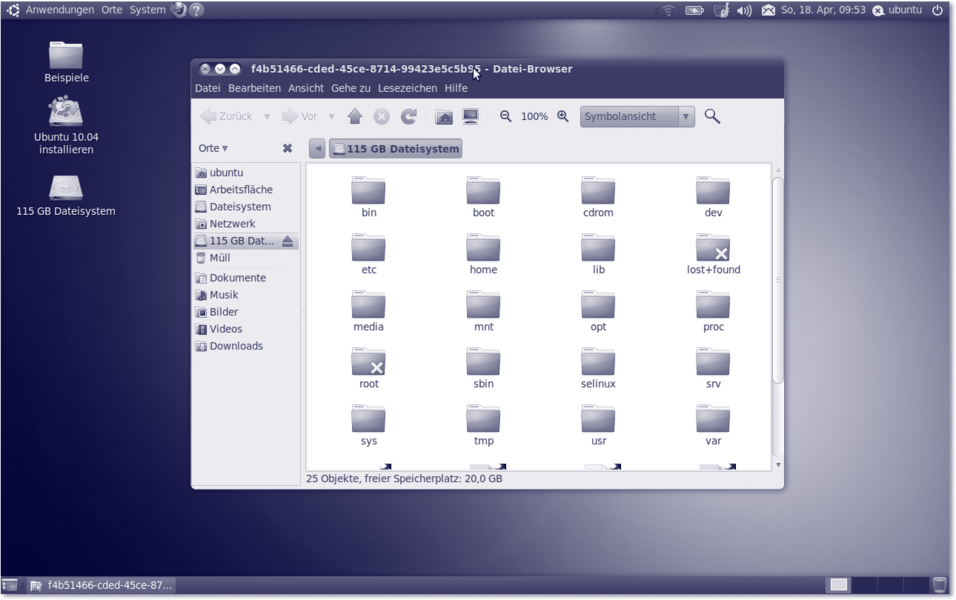Open the Bearbeiten menu

(254, 88)
